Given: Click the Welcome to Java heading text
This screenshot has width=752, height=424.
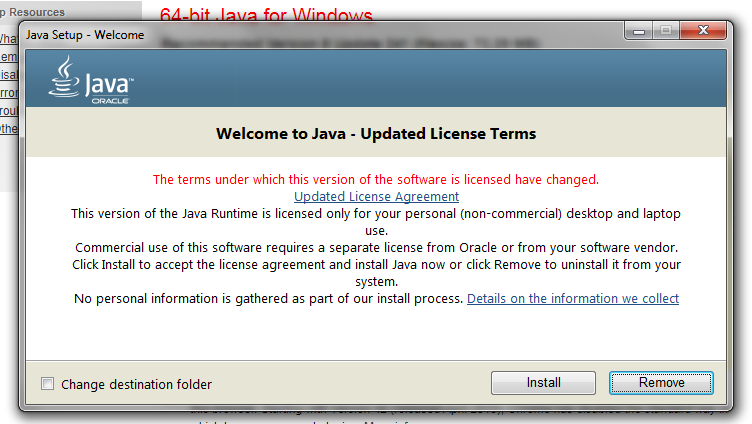Looking at the screenshot, I should [x=376, y=134].
